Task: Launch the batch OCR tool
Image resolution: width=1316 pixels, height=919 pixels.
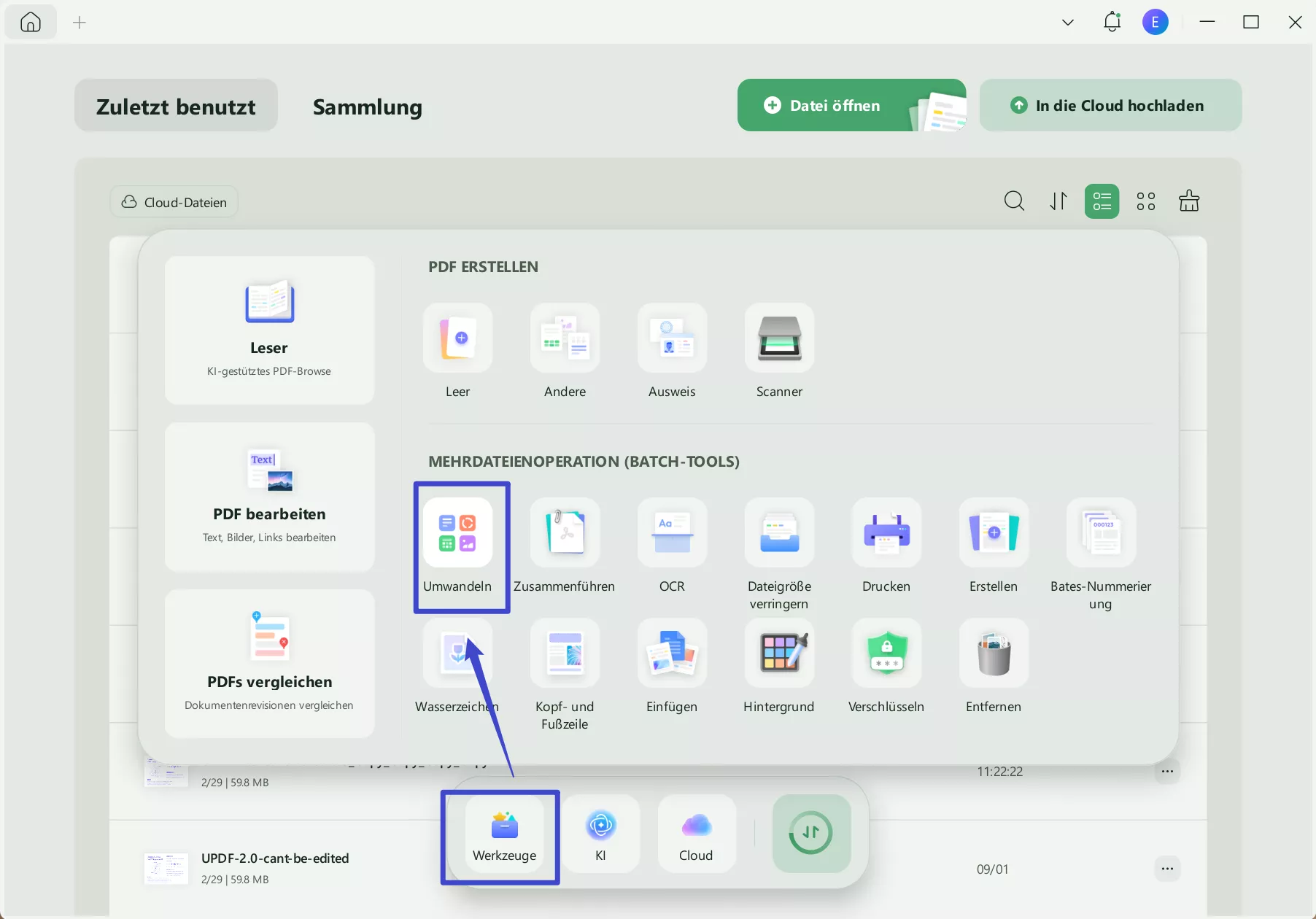Action: pyautogui.click(x=672, y=533)
